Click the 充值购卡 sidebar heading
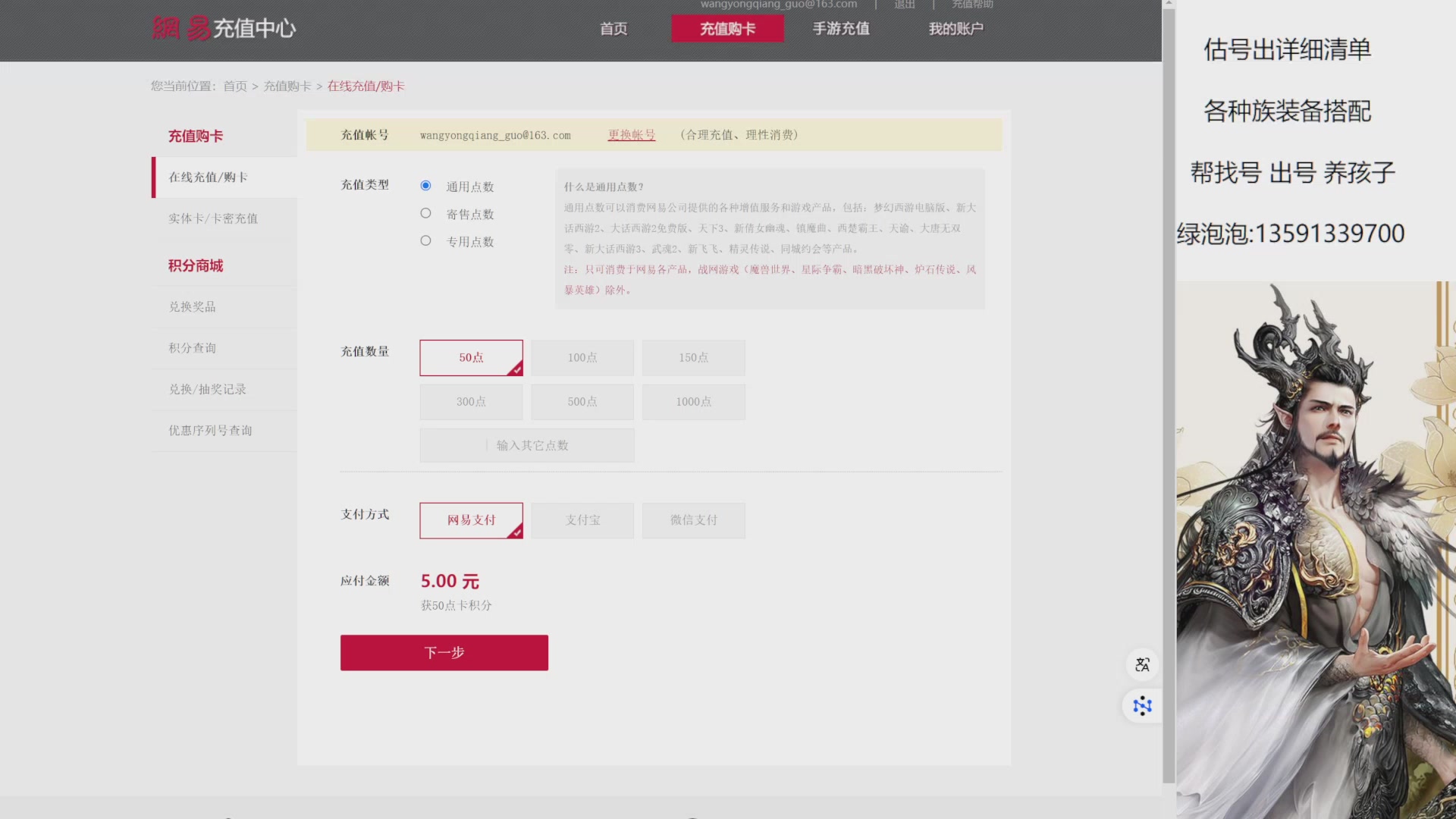1456x819 pixels. point(196,136)
